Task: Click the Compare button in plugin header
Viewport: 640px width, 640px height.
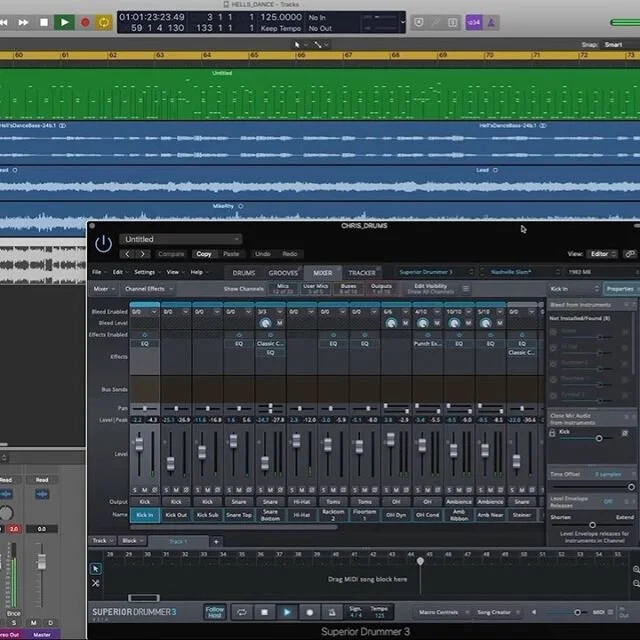Action: coord(171,254)
